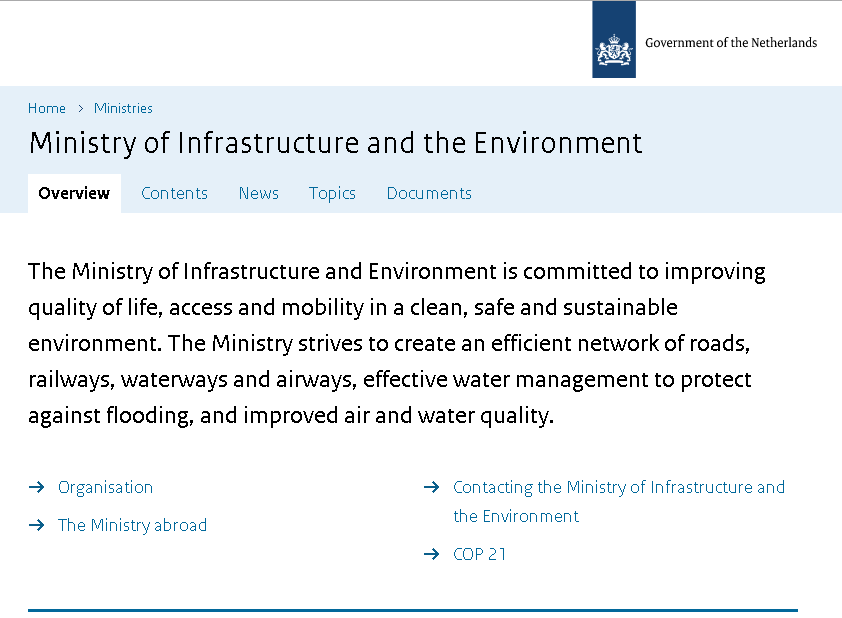Image resolution: width=842 pixels, height=618 pixels.
Task: Open Contacting the Ministry of Infrastructure link
Action: 619,501
